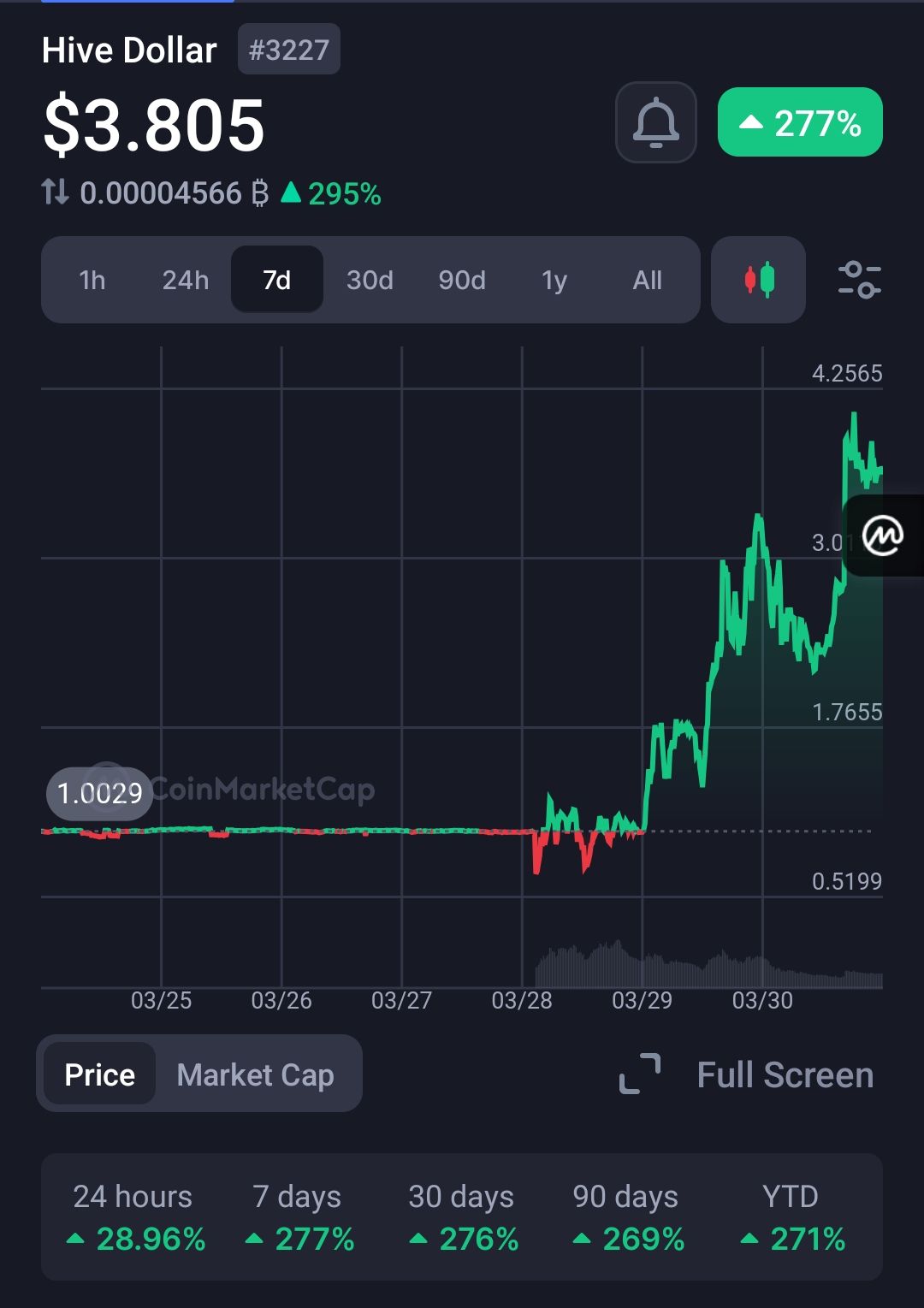Select the 7d timeframe
The image size is (924, 1308).
(276, 280)
